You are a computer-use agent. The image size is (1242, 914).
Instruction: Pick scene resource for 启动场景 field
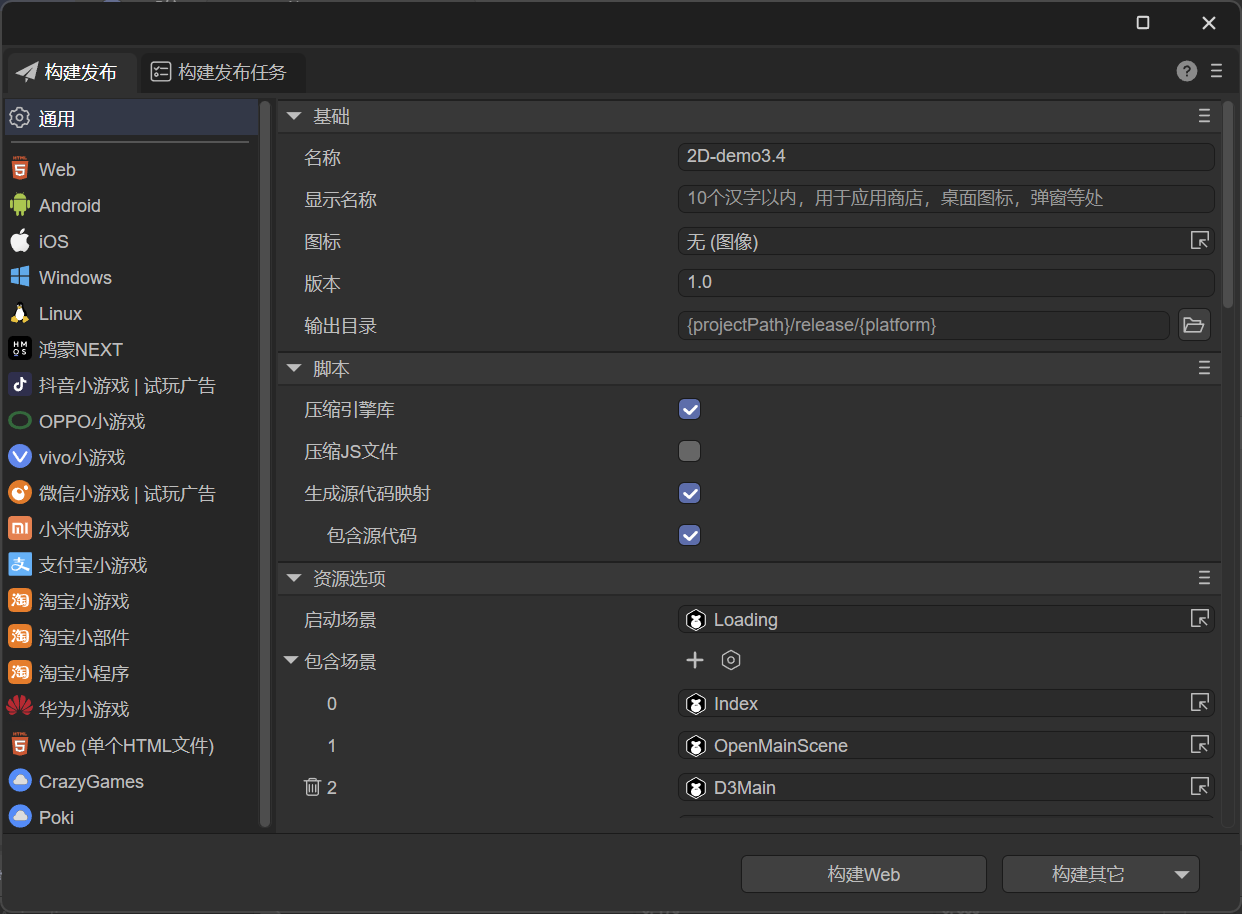pos(1200,619)
